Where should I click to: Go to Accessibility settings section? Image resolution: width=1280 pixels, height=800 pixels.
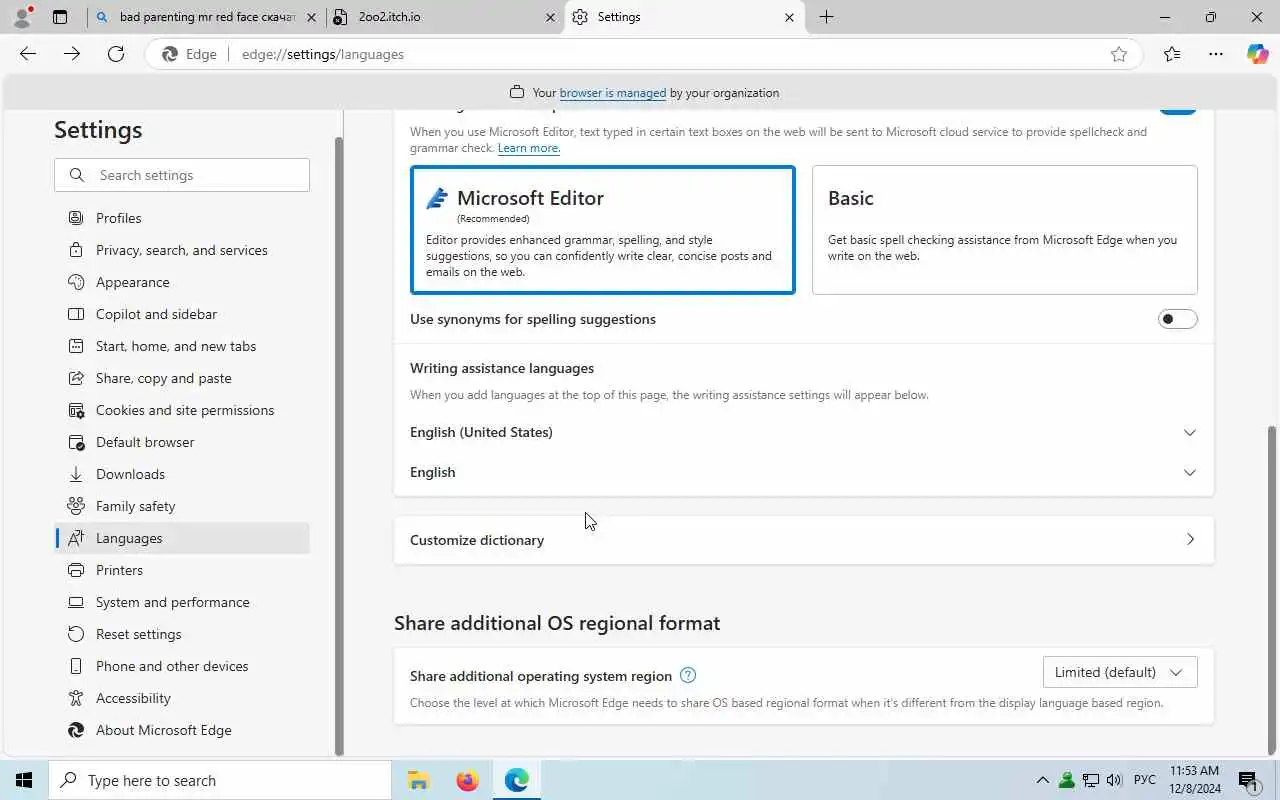click(x=182, y=698)
